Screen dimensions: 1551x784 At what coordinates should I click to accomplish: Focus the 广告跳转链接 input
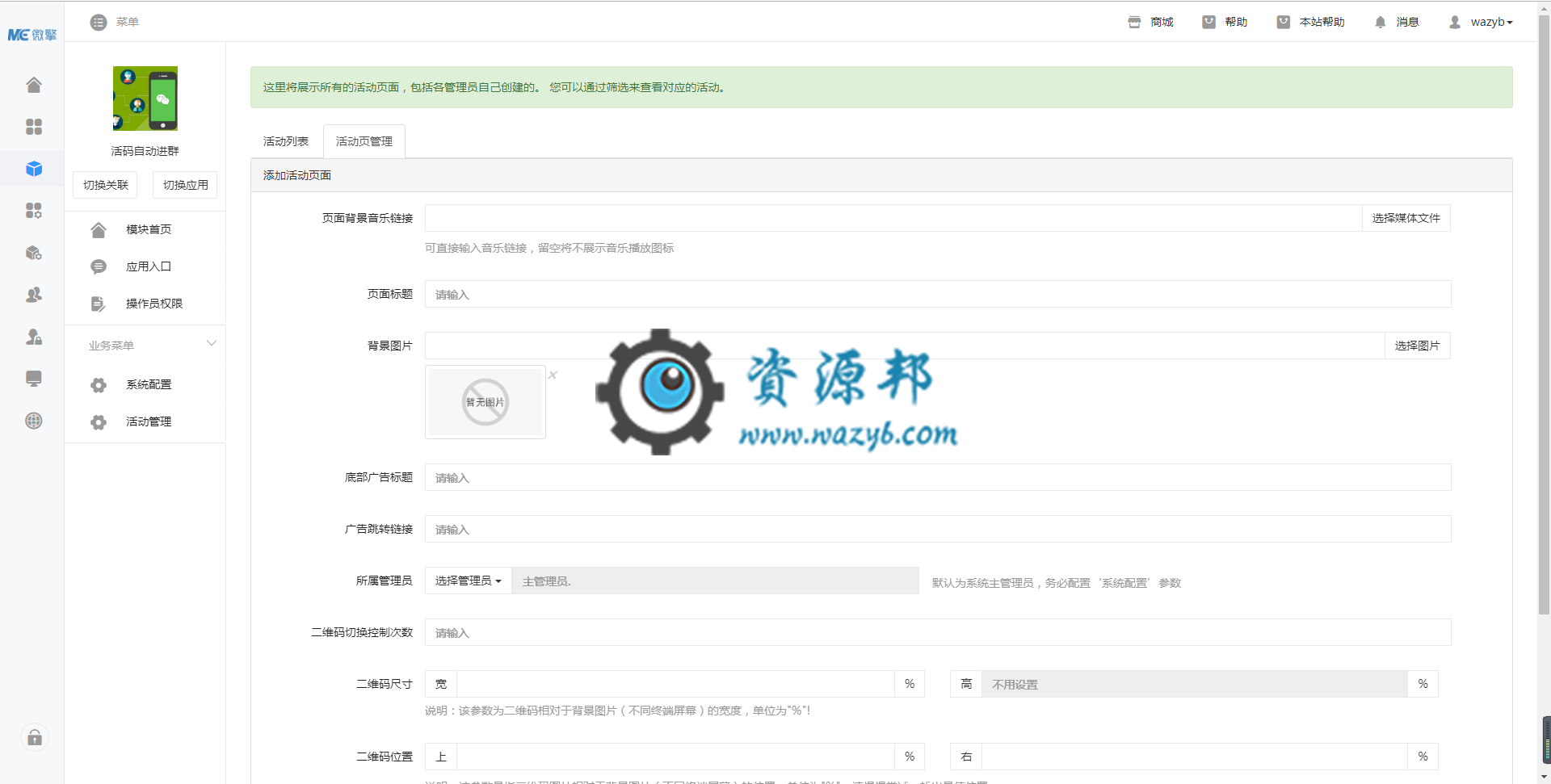938,529
